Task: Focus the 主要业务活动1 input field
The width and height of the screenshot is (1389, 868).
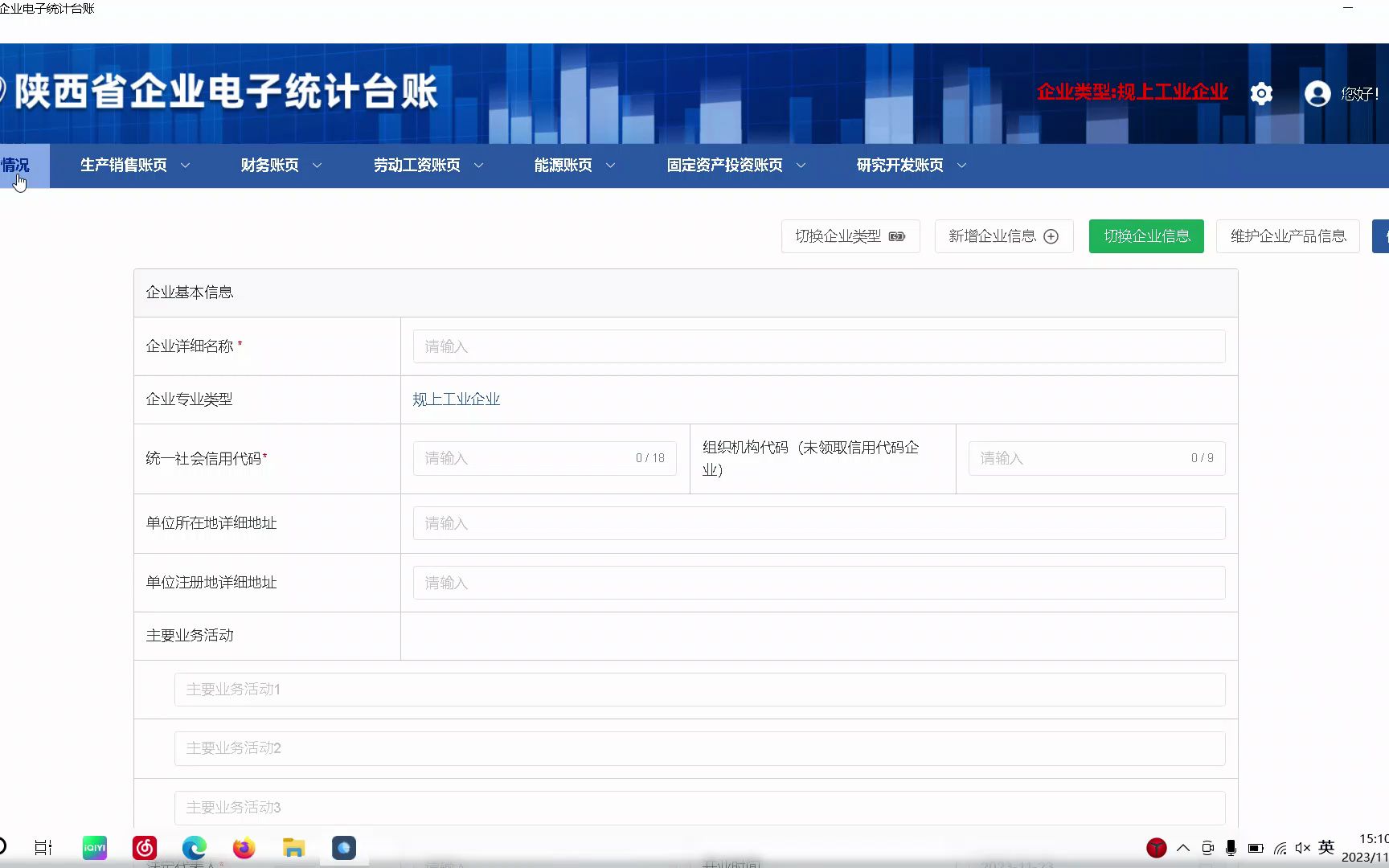Action: pos(699,690)
